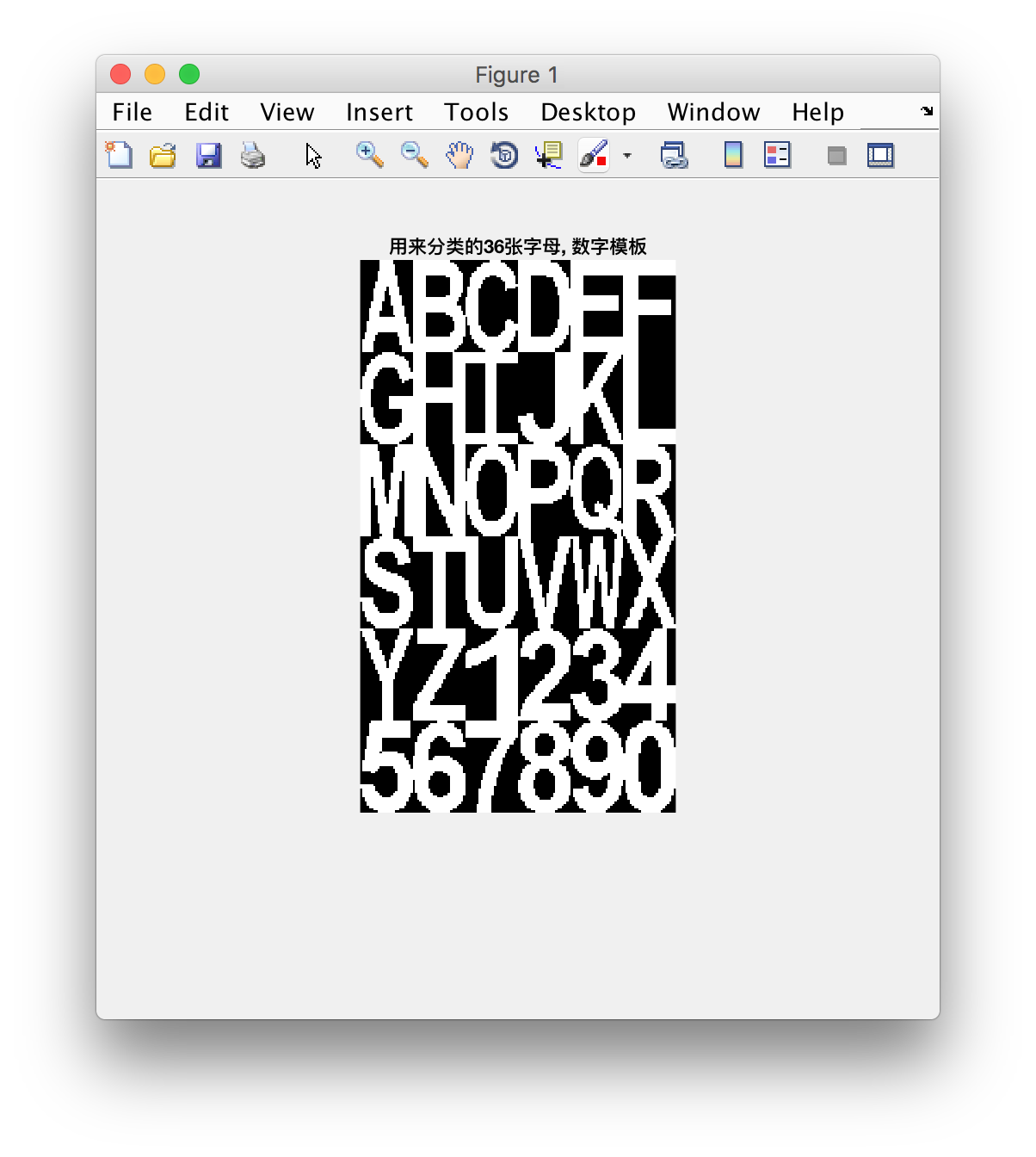The height and width of the screenshot is (1157, 1036).
Task: Expand the Brush color dropdown arrow
Action: coord(626,156)
